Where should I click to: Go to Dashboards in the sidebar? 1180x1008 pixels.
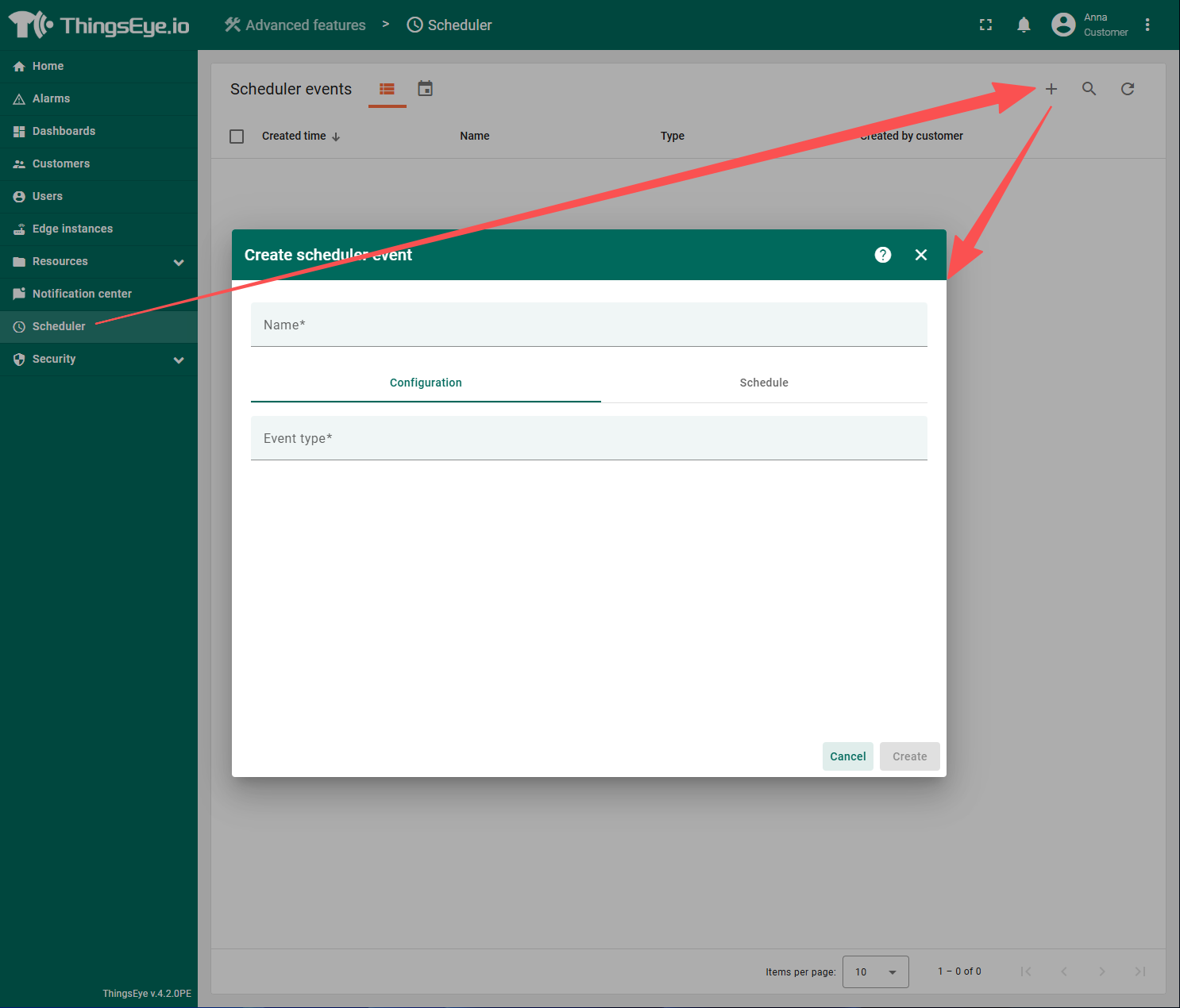64,131
